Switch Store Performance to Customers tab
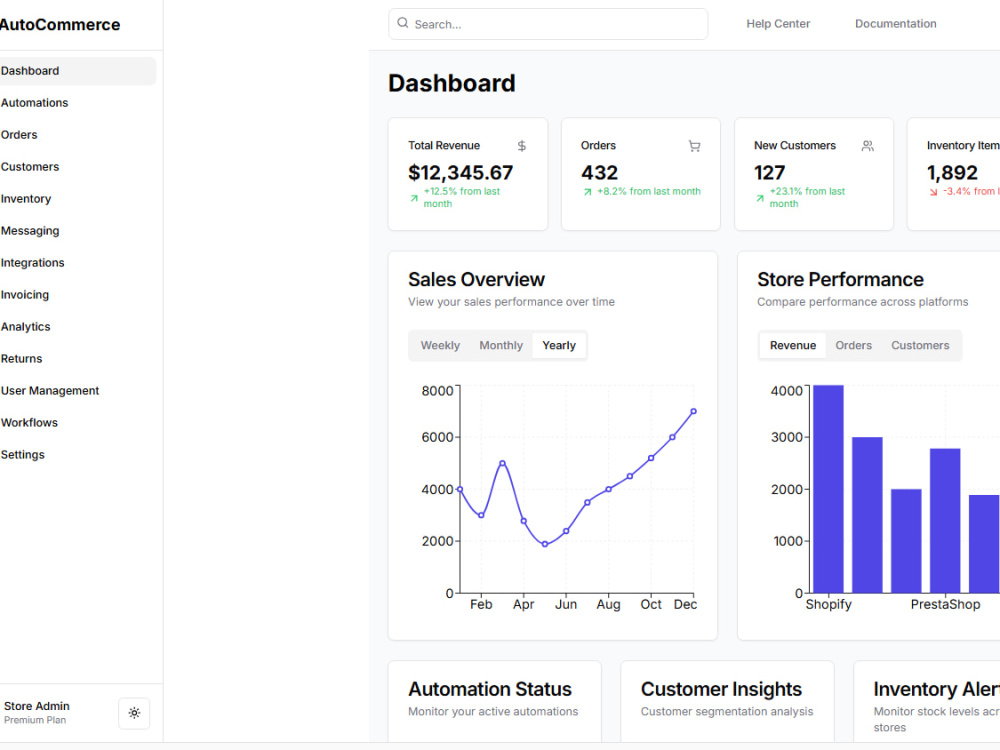 [x=920, y=346]
